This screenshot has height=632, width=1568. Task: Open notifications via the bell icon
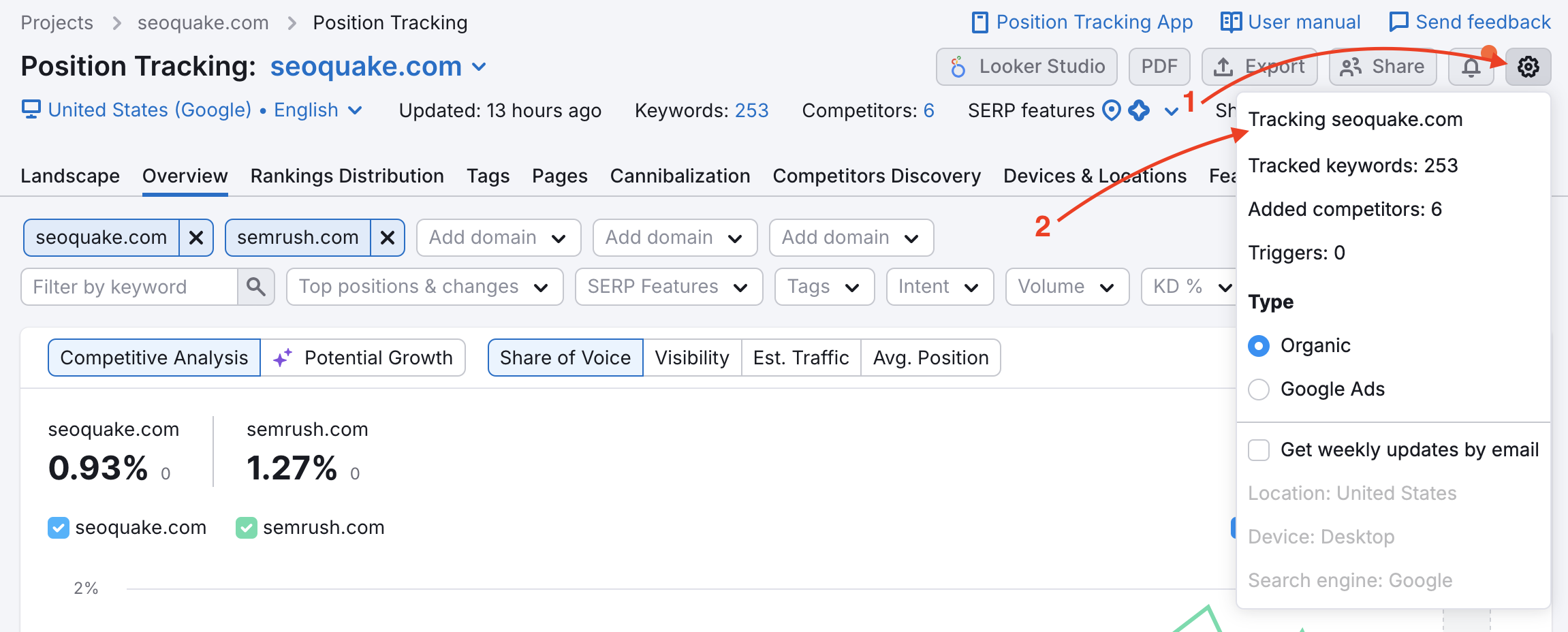pyautogui.click(x=1471, y=67)
